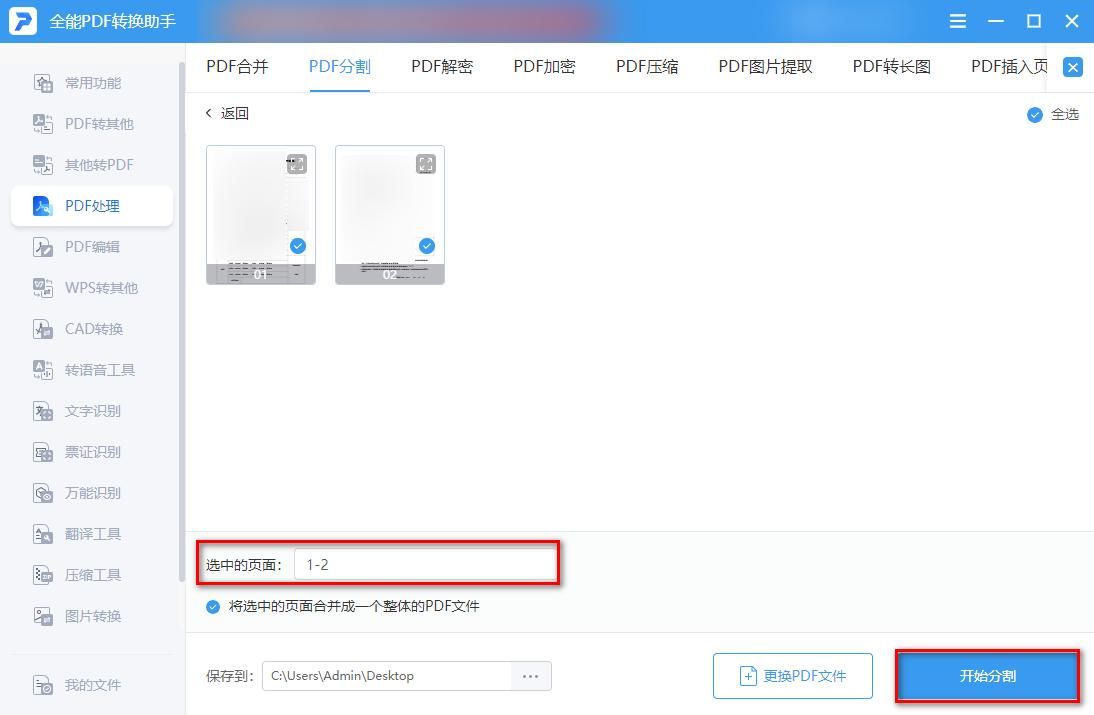Switch to the PDF分割 tab
This screenshot has width=1094, height=715.
[x=340, y=67]
